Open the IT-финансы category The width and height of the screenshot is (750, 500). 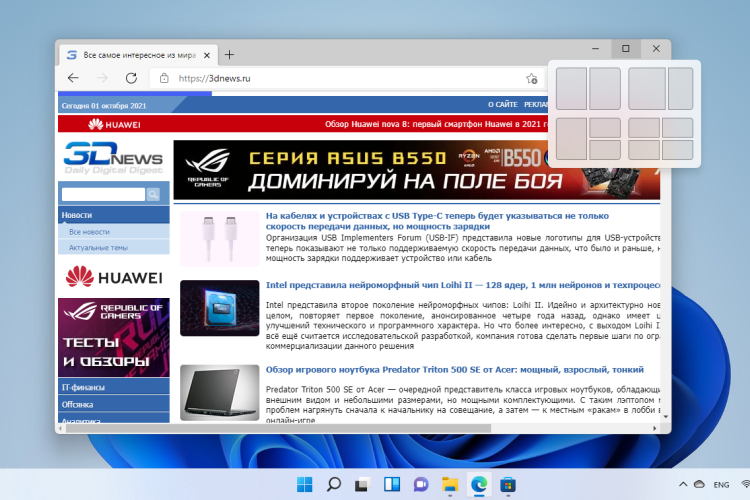pyautogui.click(x=84, y=387)
